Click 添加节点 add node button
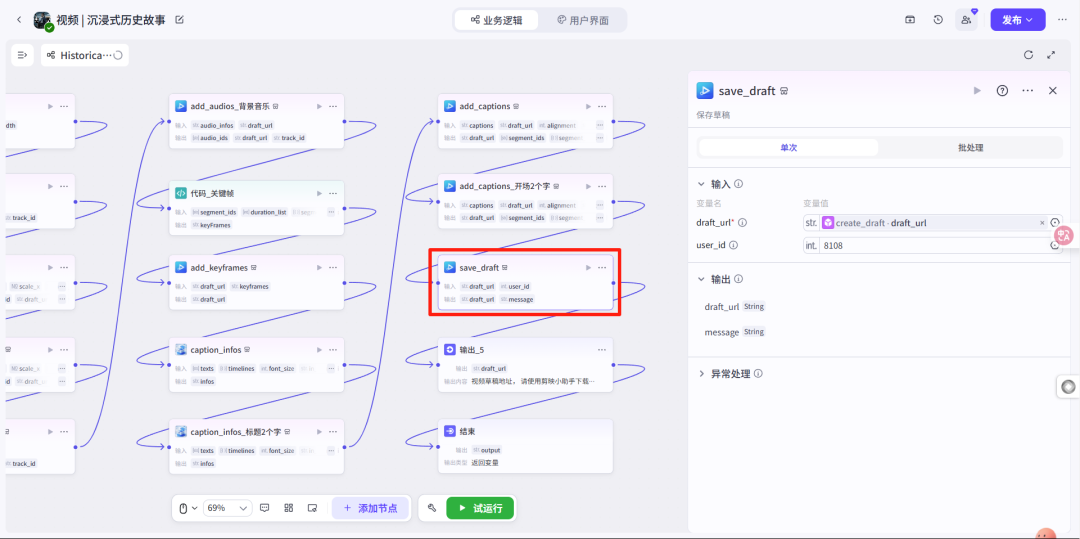1080x539 pixels. tap(370, 508)
